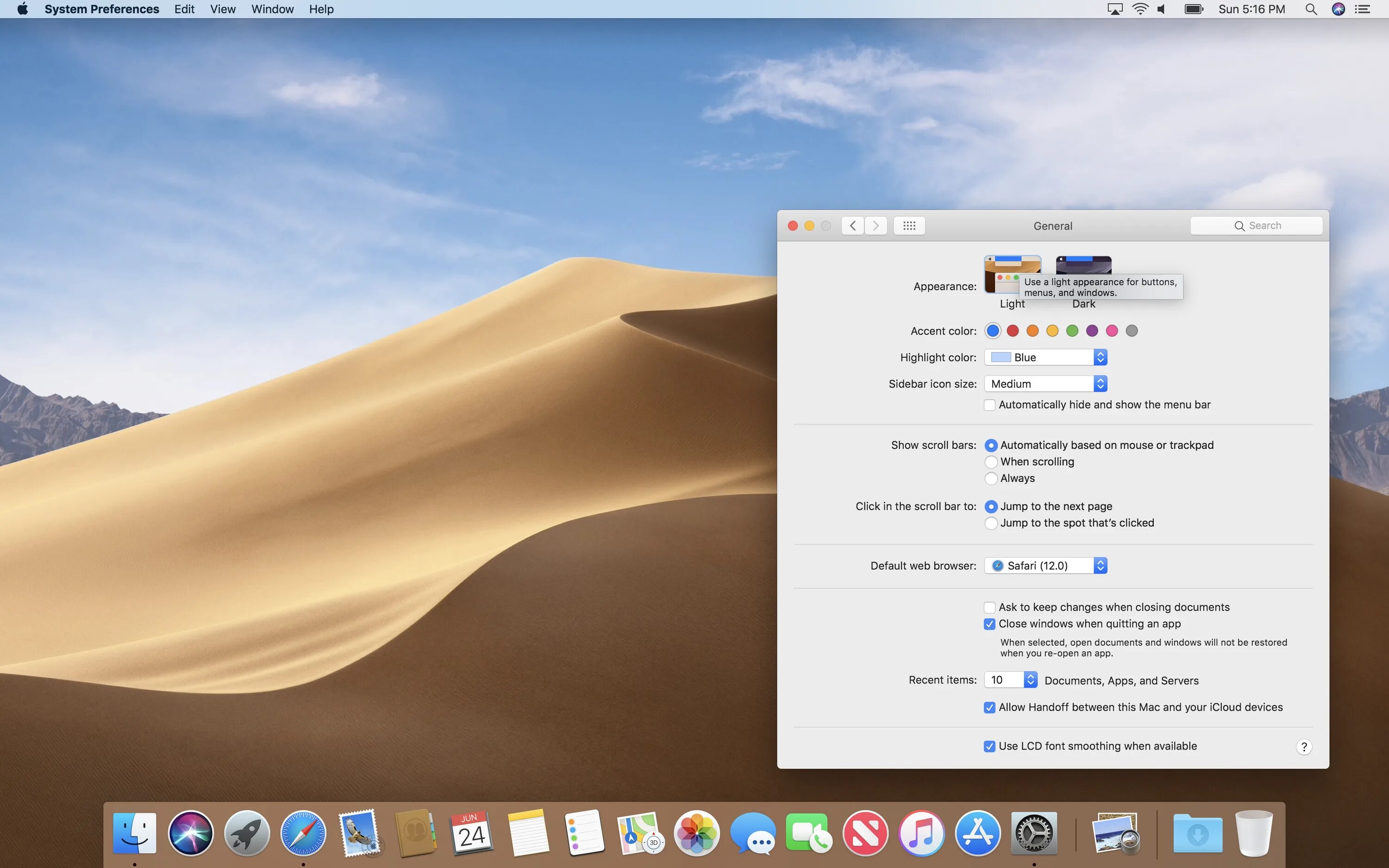Open Spotlight search in the menu bar
Image resolution: width=1389 pixels, height=868 pixels.
coord(1311,9)
